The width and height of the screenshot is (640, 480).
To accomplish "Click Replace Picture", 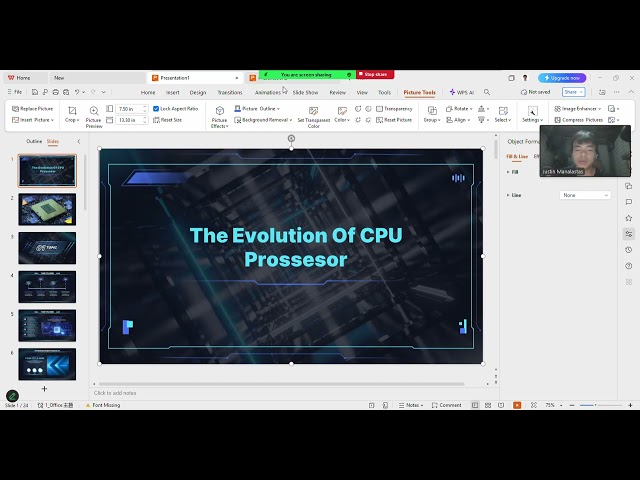I will coord(34,108).
